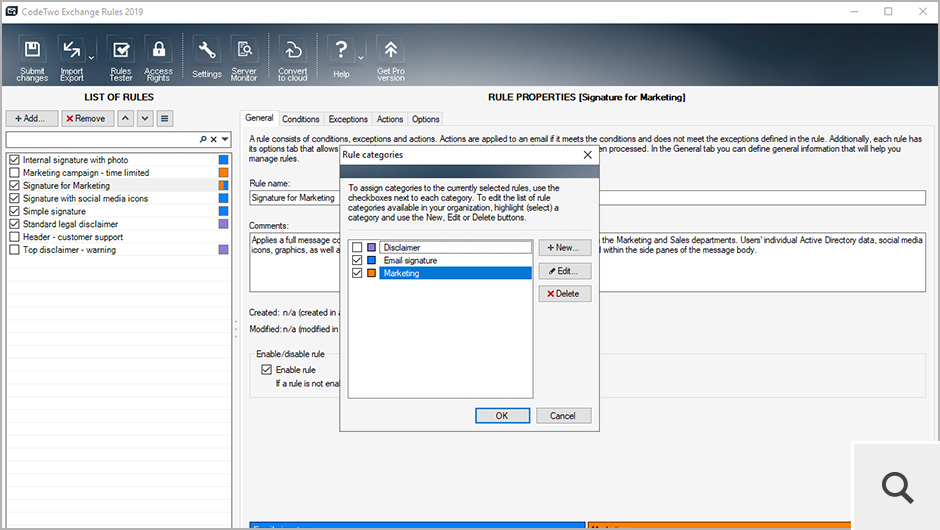Click orange swatch of Marketing campaign rule
Screen dimensions: 940x530
coord(224,173)
